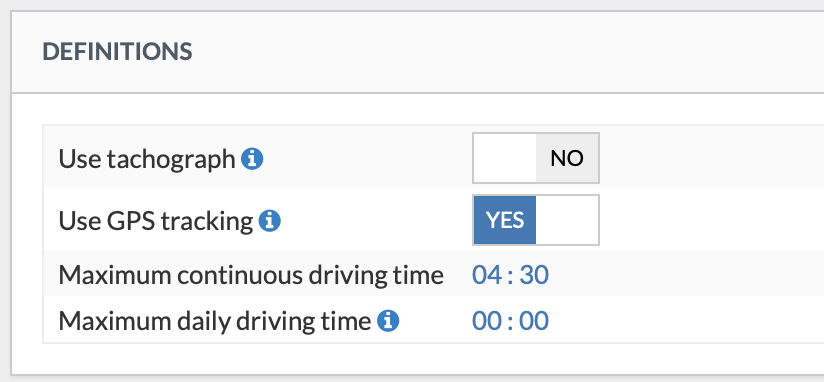Show info for Maximum daily driving time
This screenshot has height=382, width=824.
(388, 321)
